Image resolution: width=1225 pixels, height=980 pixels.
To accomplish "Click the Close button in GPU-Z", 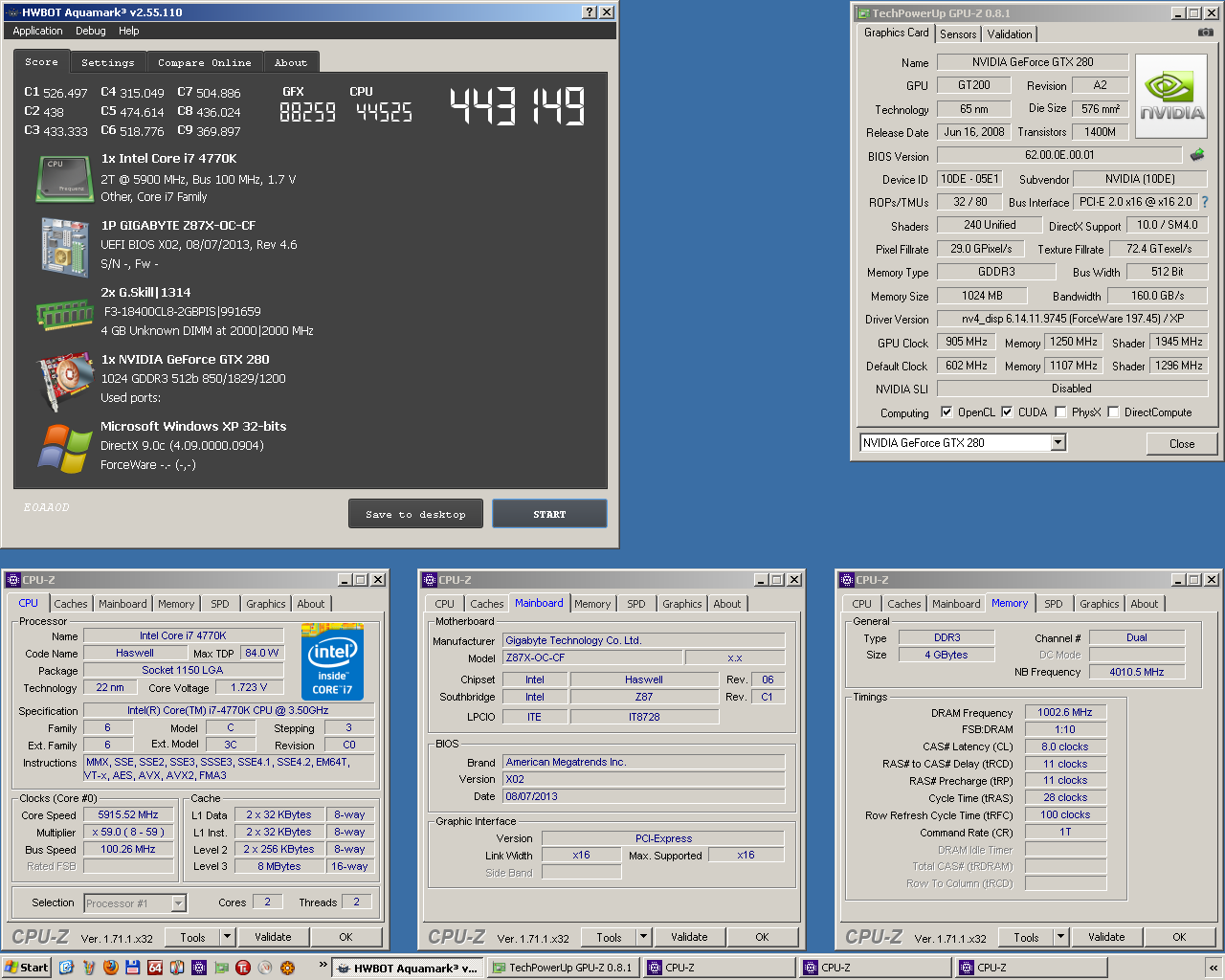I will 1182,444.
